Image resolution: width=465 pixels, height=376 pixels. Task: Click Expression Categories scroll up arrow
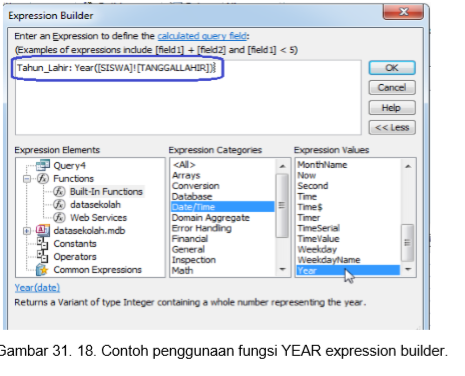[282, 166]
